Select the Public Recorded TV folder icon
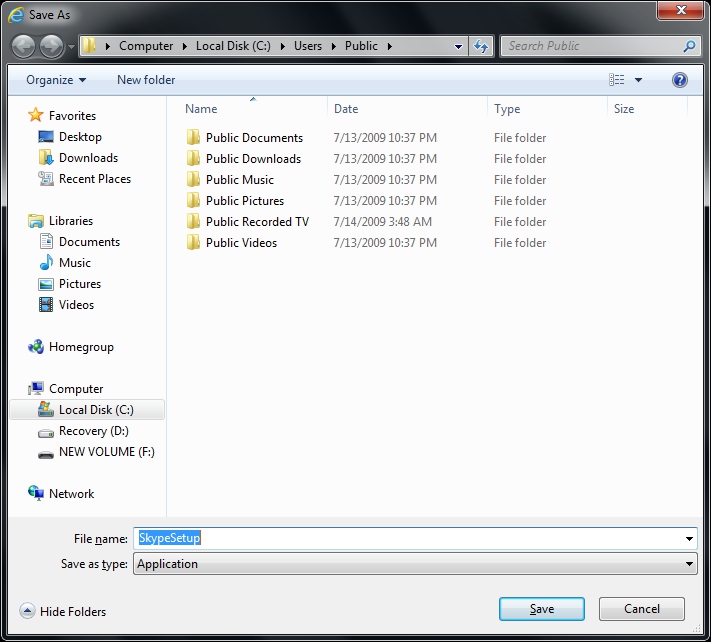The height and width of the screenshot is (642, 711). tap(193, 222)
